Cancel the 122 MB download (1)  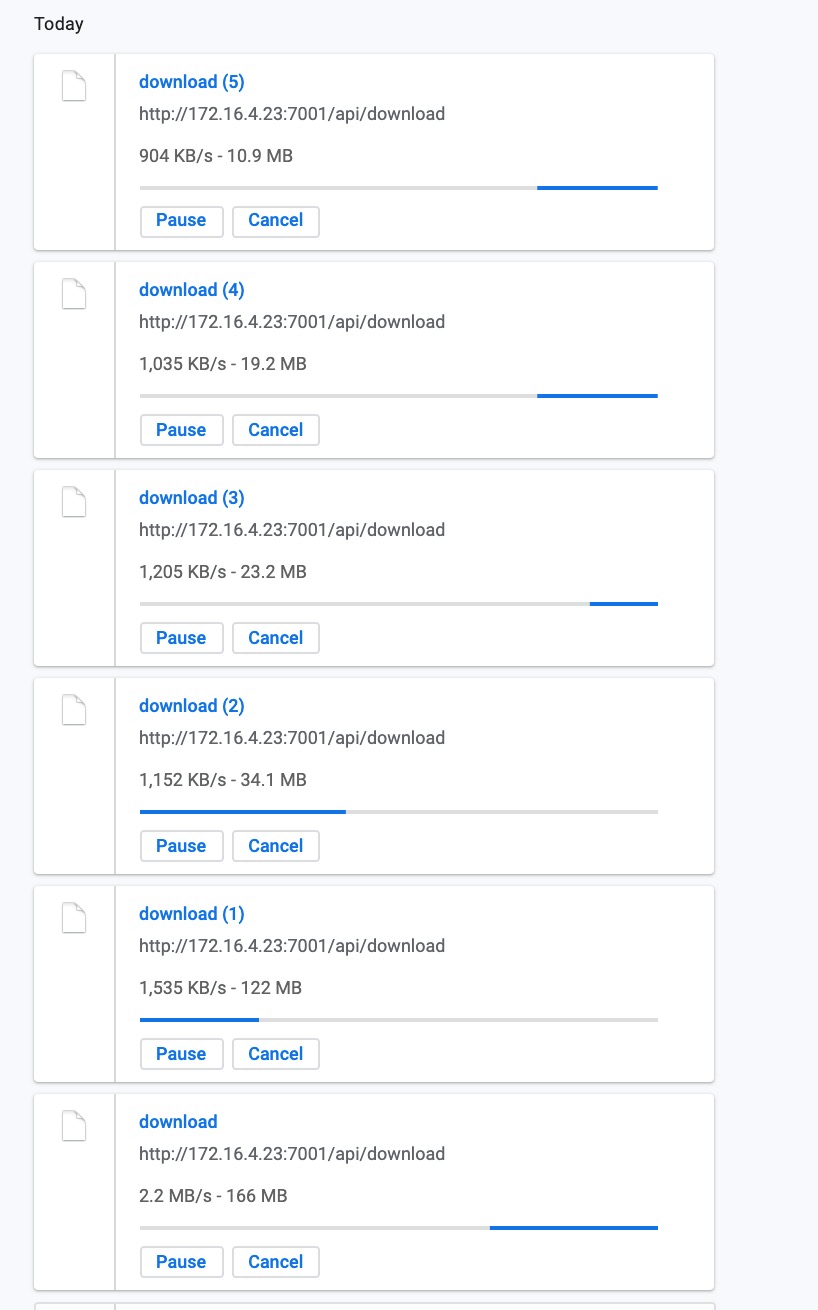[x=275, y=1054]
